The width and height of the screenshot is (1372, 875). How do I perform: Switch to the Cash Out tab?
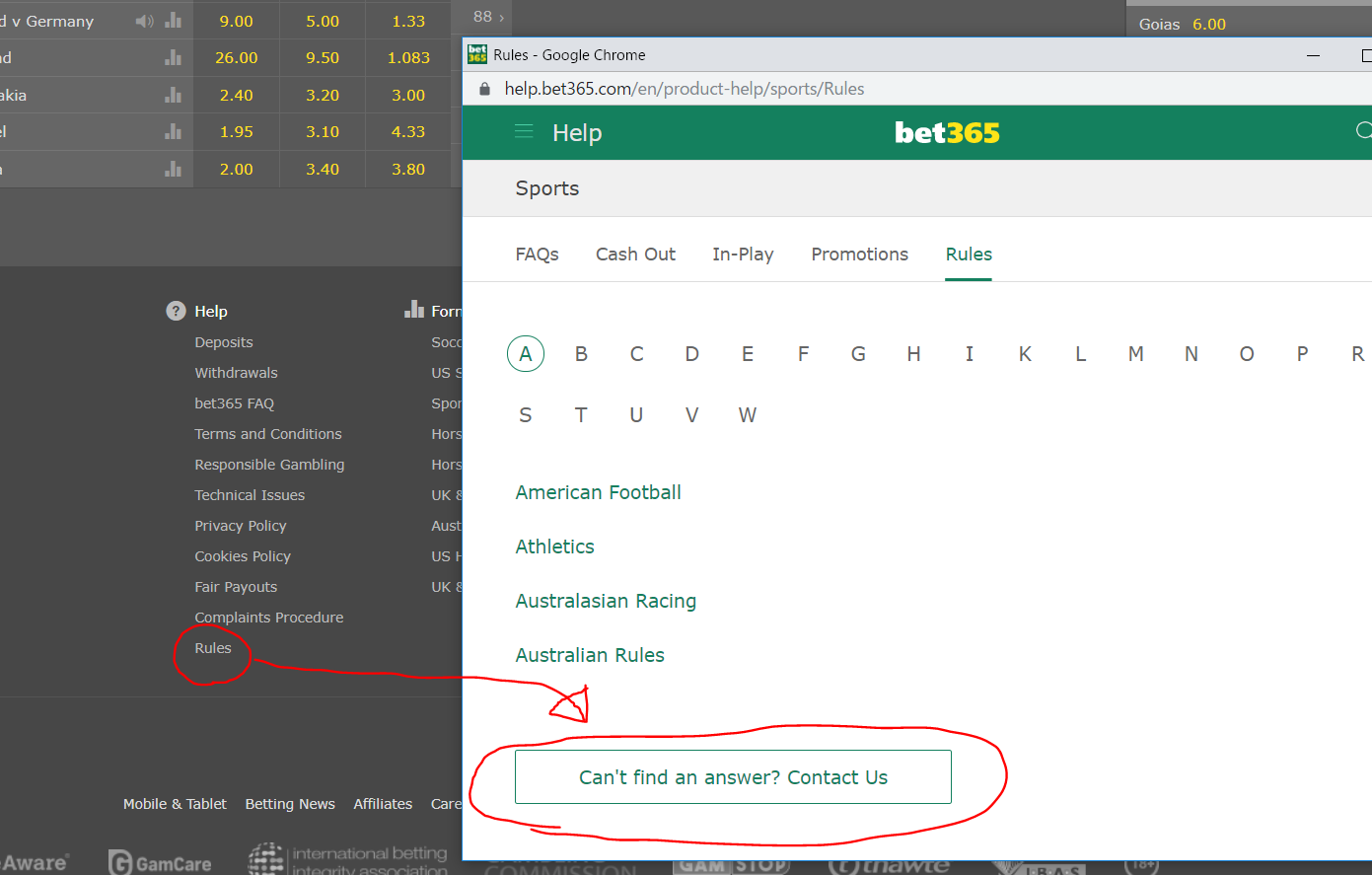(x=635, y=255)
